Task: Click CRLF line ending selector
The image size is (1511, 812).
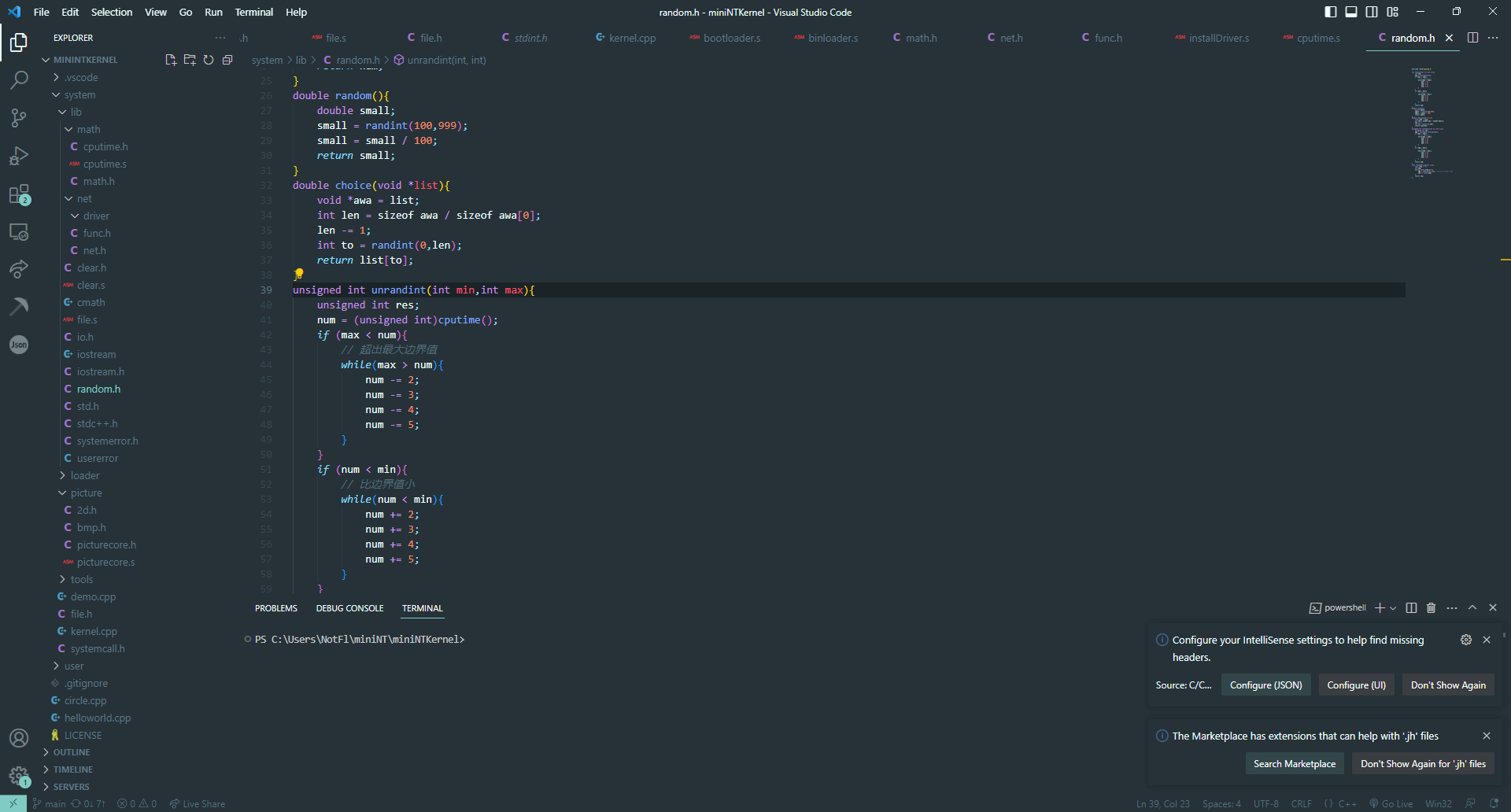Action: (1301, 803)
